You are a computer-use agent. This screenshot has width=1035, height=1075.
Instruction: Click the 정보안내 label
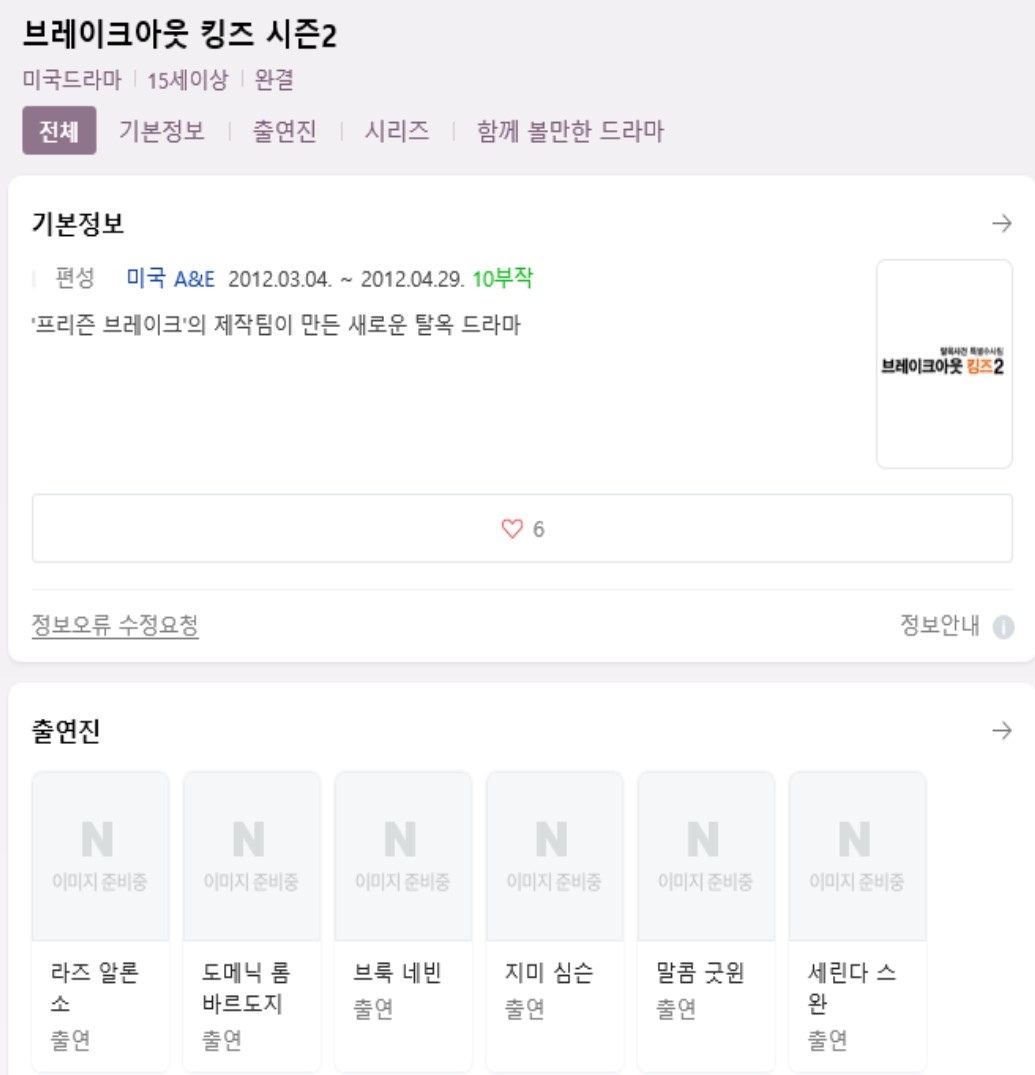tap(940, 625)
